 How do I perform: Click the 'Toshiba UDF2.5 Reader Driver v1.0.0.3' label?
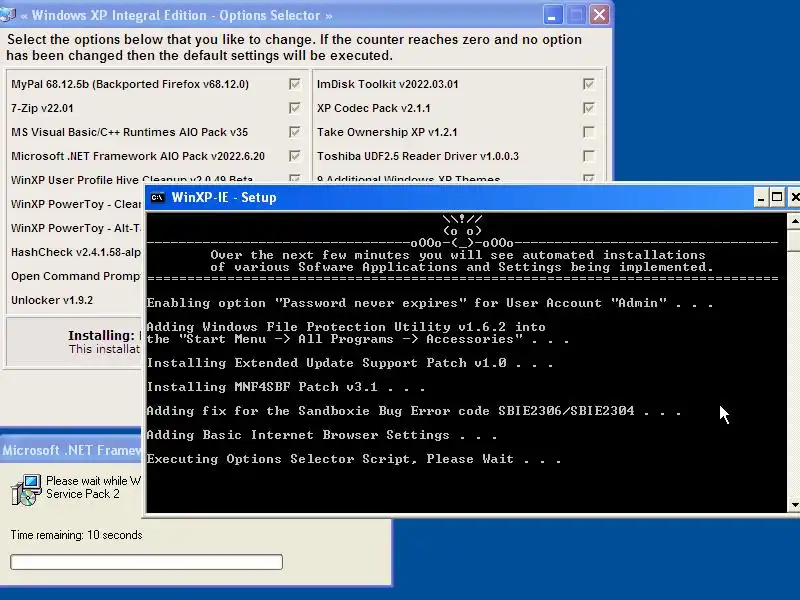pyautogui.click(x=418, y=156)
